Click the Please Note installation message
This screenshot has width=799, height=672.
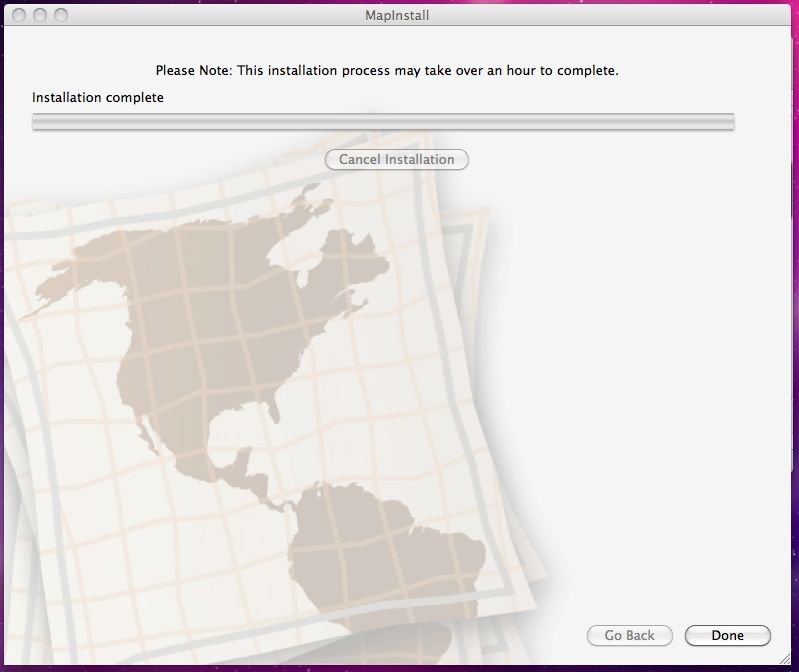[387, 71]
